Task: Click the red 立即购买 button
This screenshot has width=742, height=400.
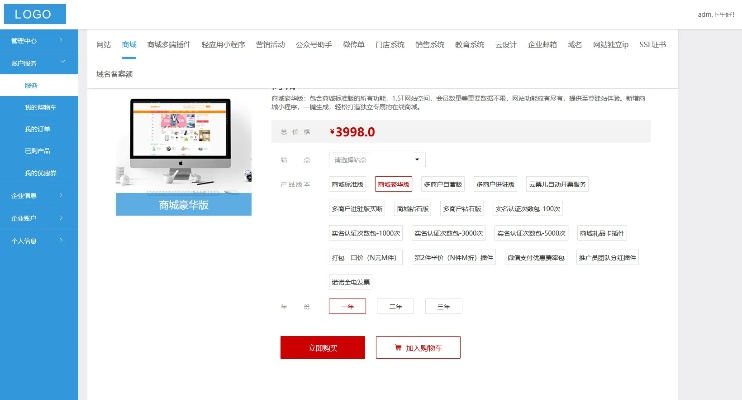Action: pos(323,348)
